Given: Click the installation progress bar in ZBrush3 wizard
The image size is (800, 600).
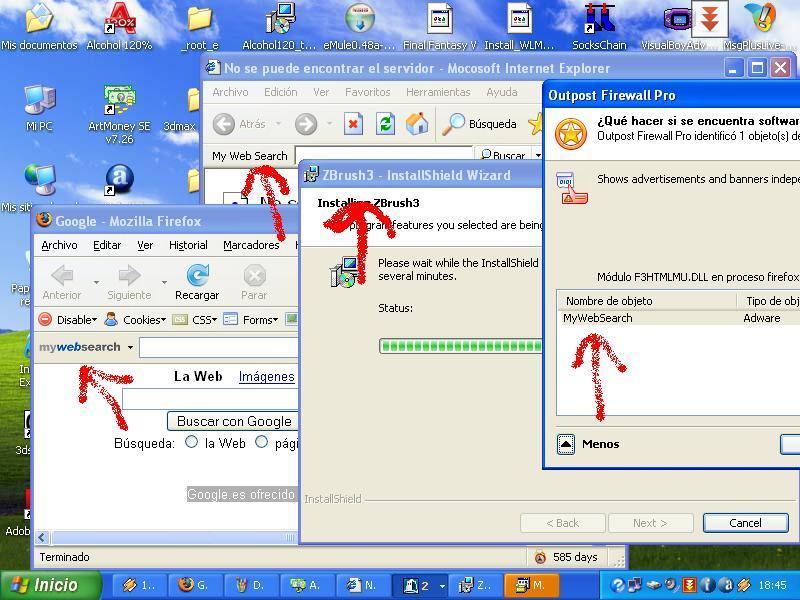Looking at the screenshot, I should (x=461, y=346).
